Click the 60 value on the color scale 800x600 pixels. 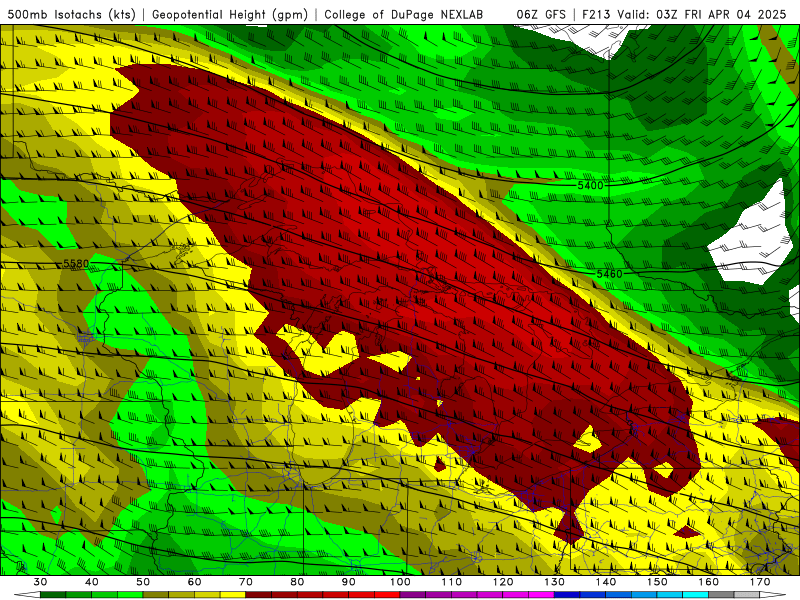tap(194, 582)
